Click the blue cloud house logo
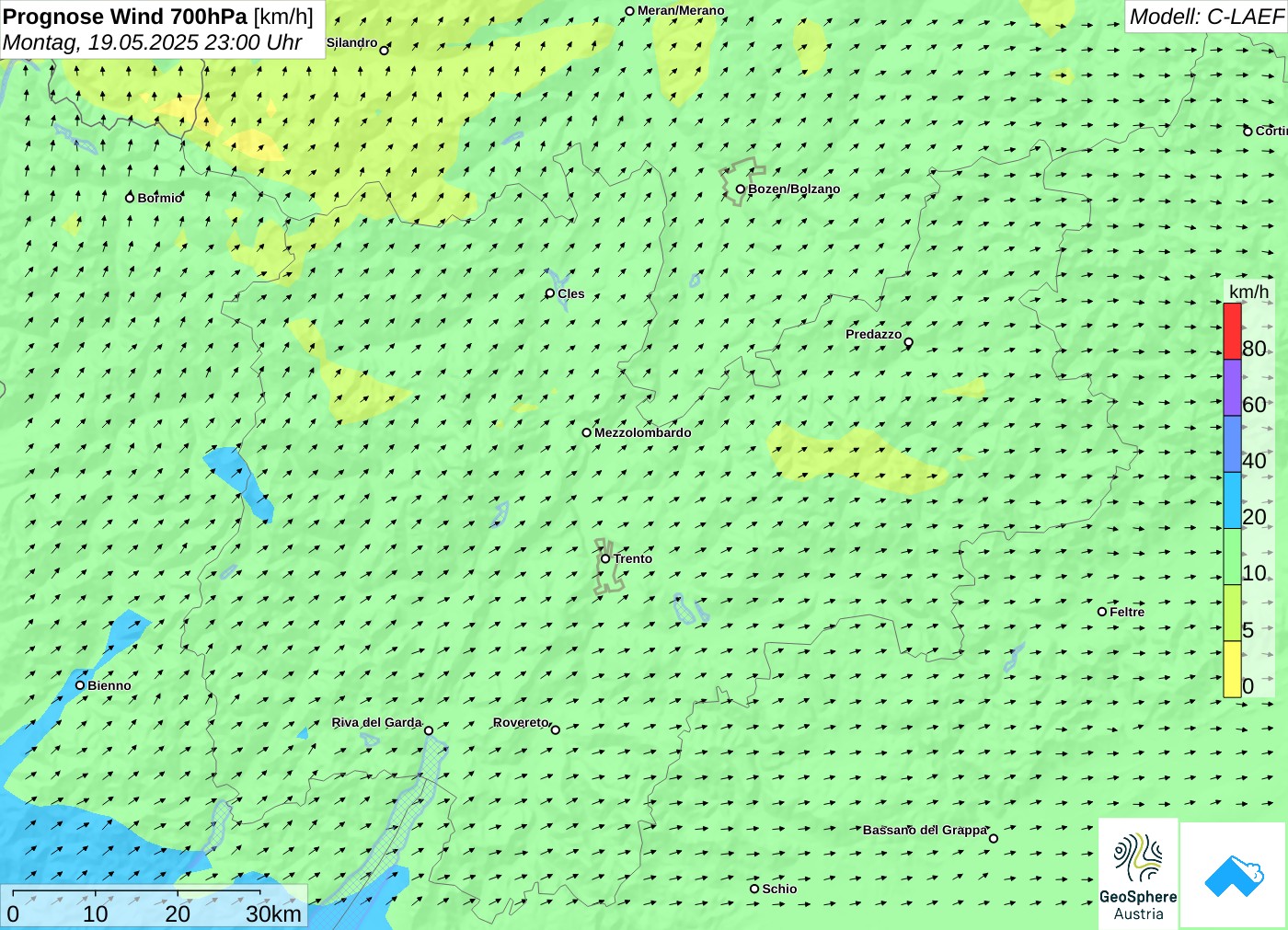Image resolution: width=1288 pixels, height=930 pixels. (1234, 875)
